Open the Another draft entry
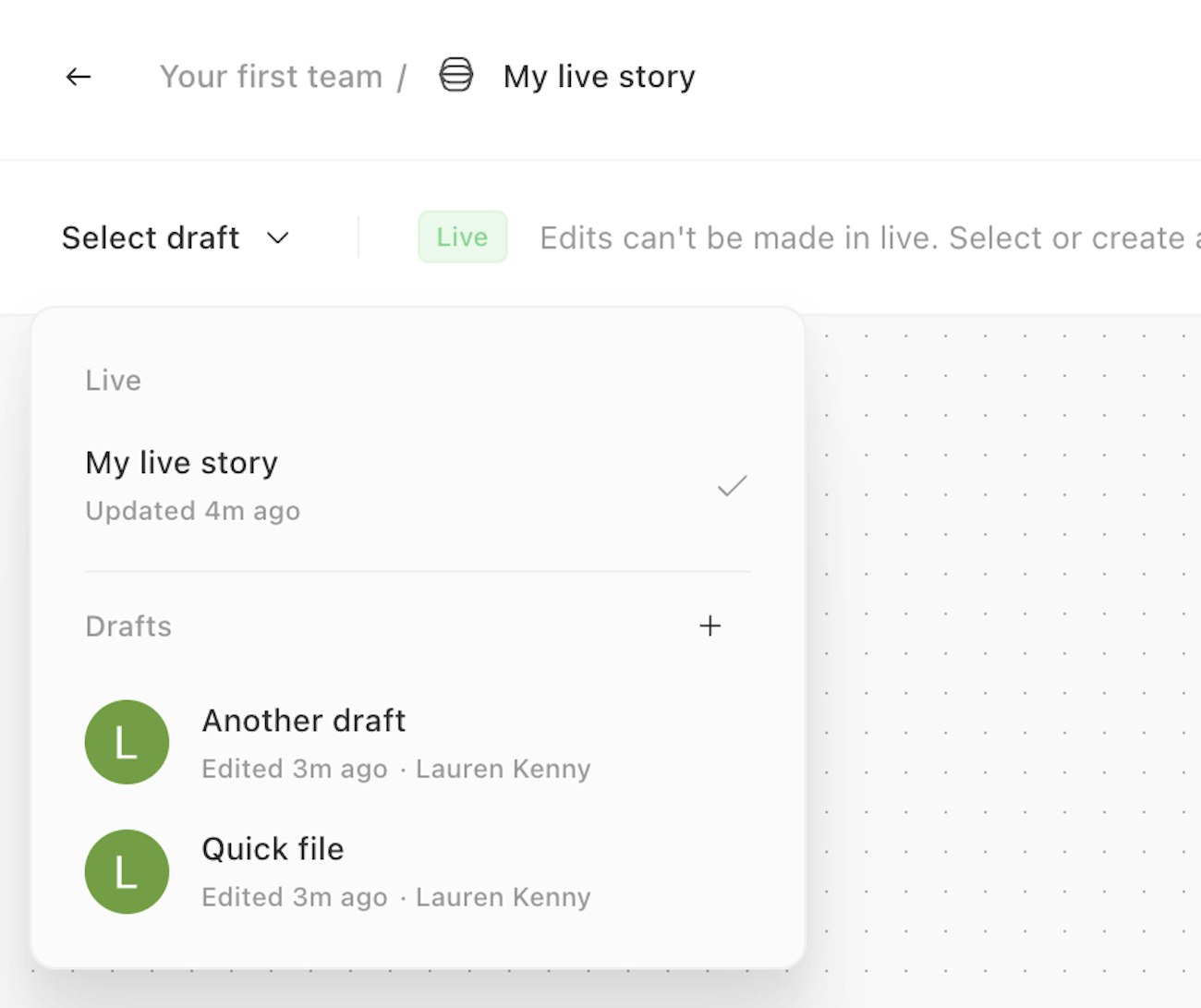Image resolution: width=1201 pixels, height=1008 pixels. tap(304, 721)
